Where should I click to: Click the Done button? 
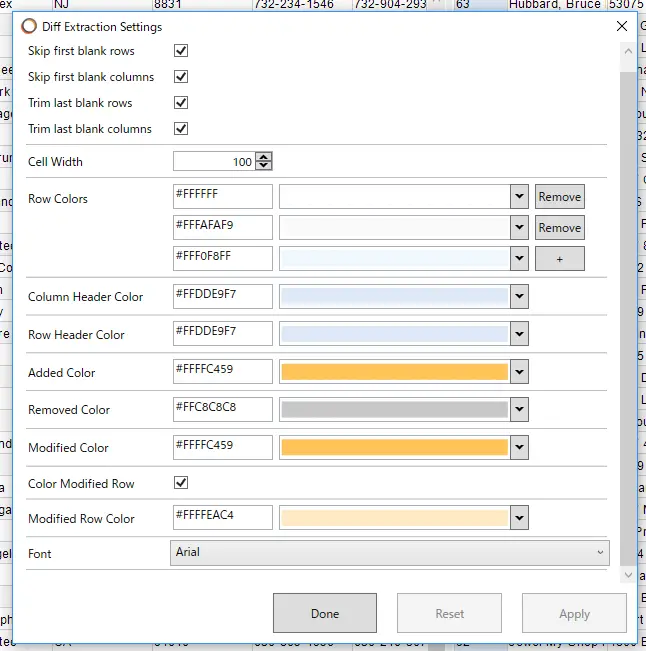point(325,613)
